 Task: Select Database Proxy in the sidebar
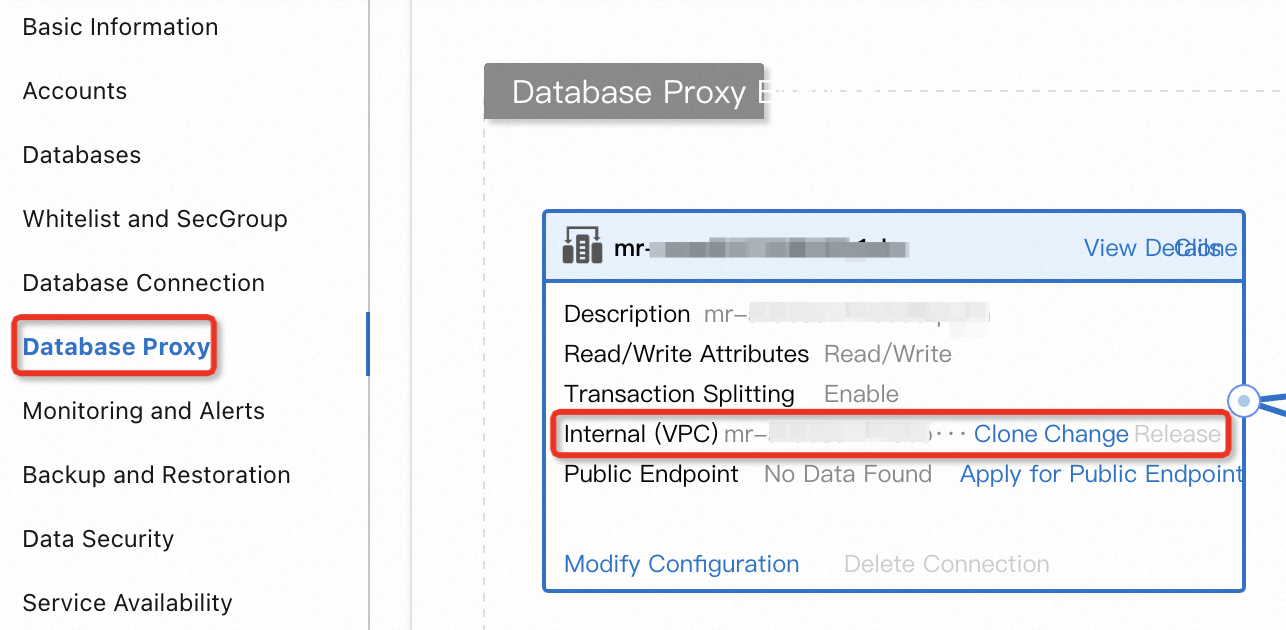click(116, 347)
